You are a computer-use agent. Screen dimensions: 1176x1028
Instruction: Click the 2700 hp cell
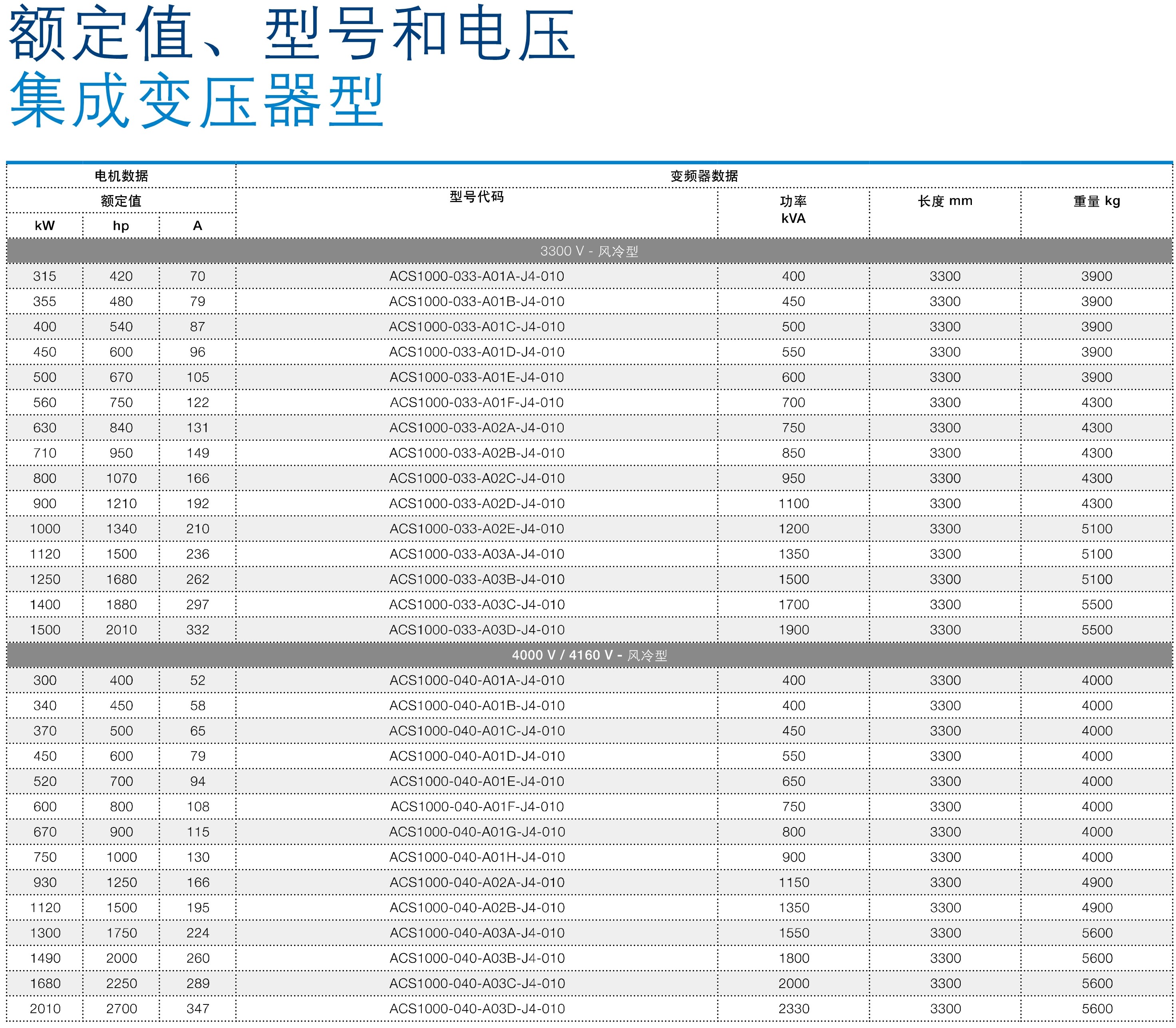121,1008
